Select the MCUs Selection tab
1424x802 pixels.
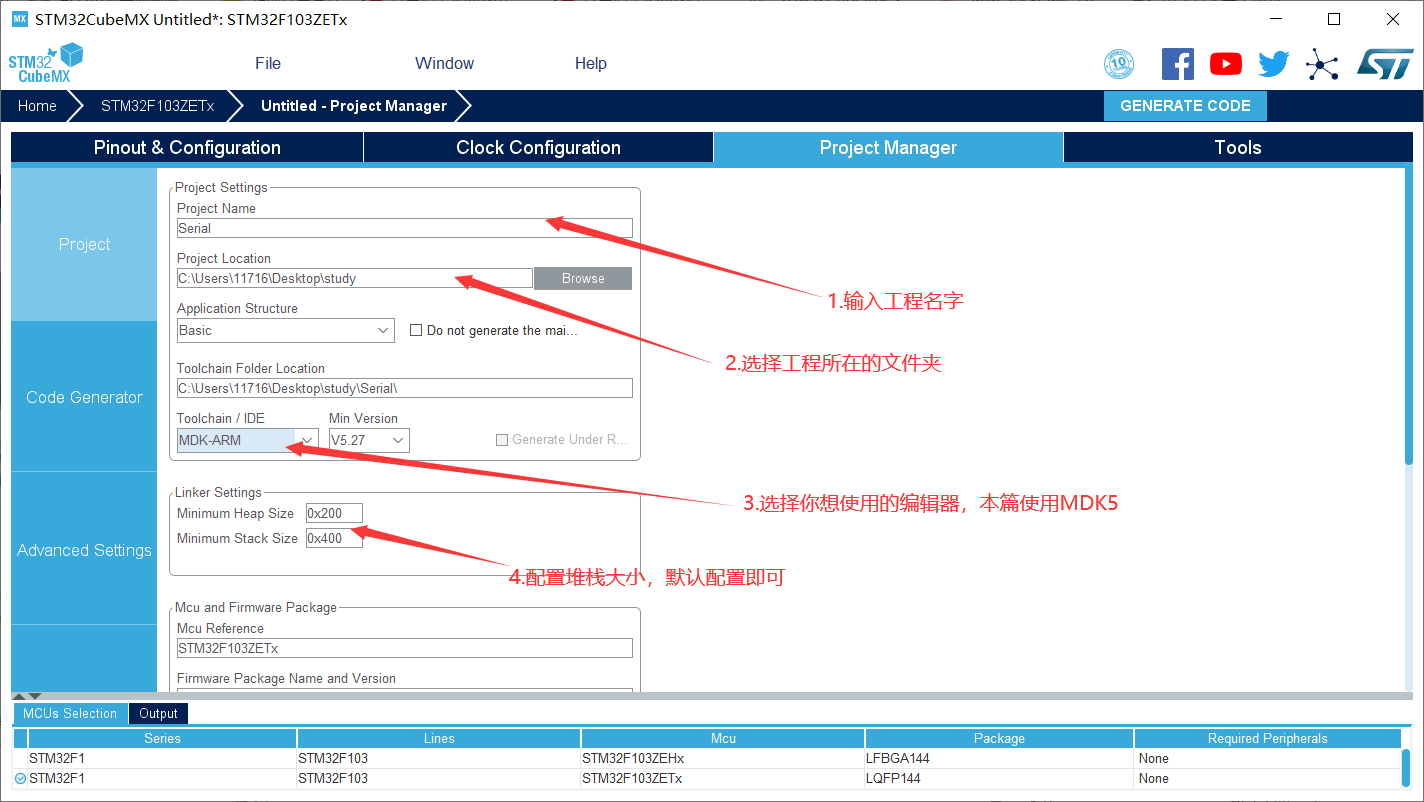[70, 713]
